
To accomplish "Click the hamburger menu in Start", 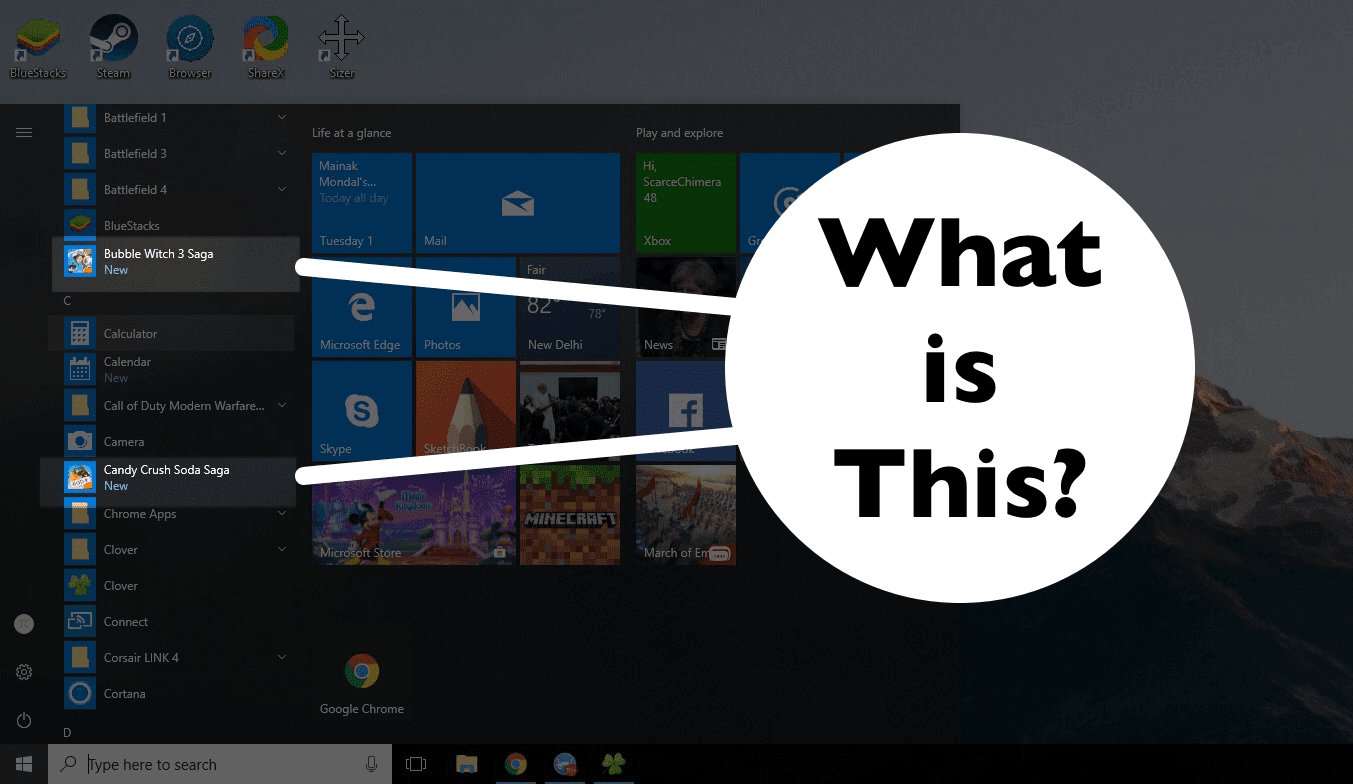I will 24,132.
